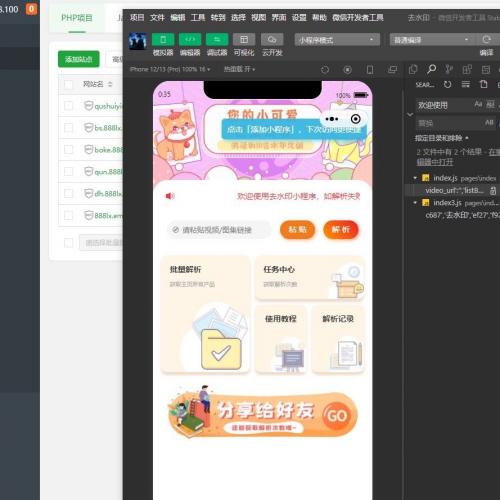Open the 解析记录 card
The height and width of the screenshot is (500, 500).
338,339
